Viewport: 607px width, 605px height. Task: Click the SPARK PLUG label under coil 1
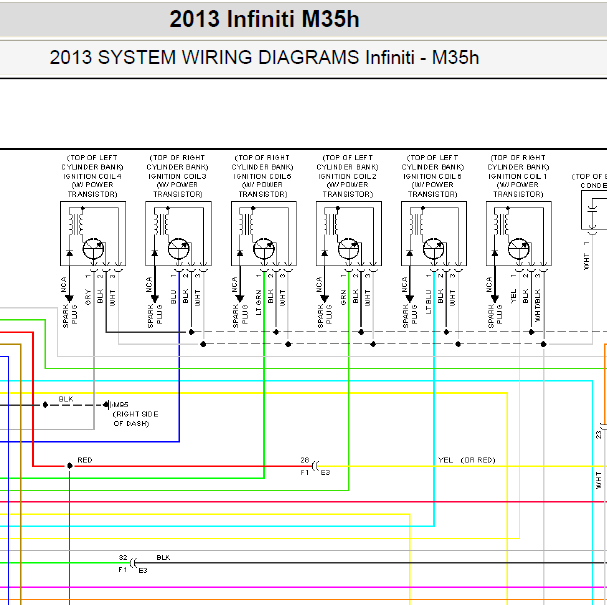point(495,316)
